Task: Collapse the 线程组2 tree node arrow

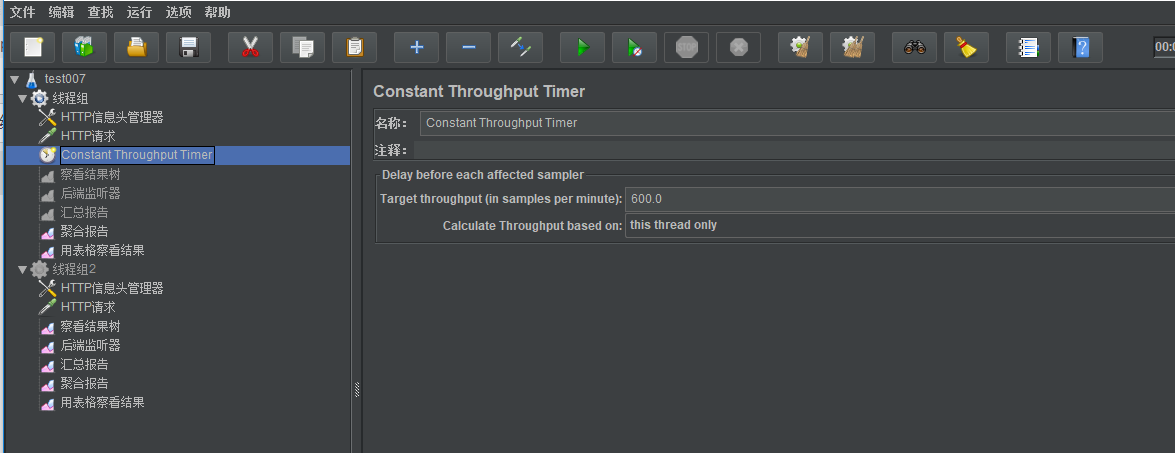Action: pyautogui.click(x=22, y=269)
